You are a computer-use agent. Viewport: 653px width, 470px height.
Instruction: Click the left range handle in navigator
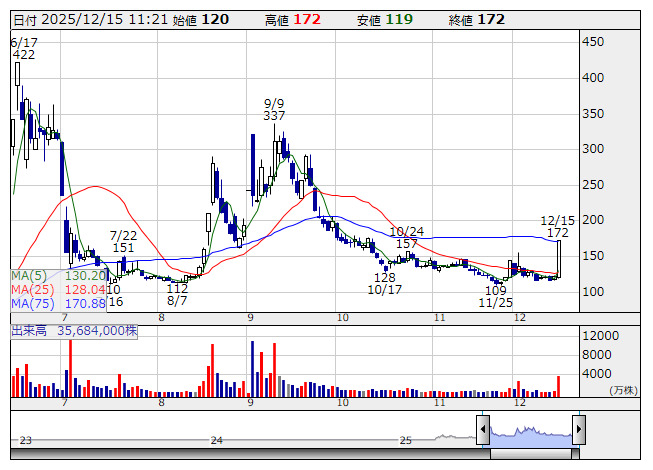coord(483,430)
